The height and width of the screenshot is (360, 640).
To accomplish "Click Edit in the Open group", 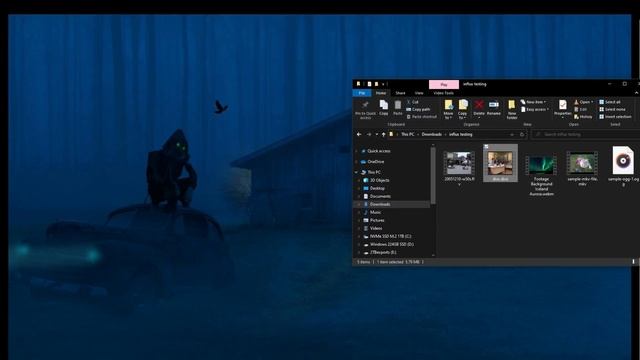I will tap(581, 109).
